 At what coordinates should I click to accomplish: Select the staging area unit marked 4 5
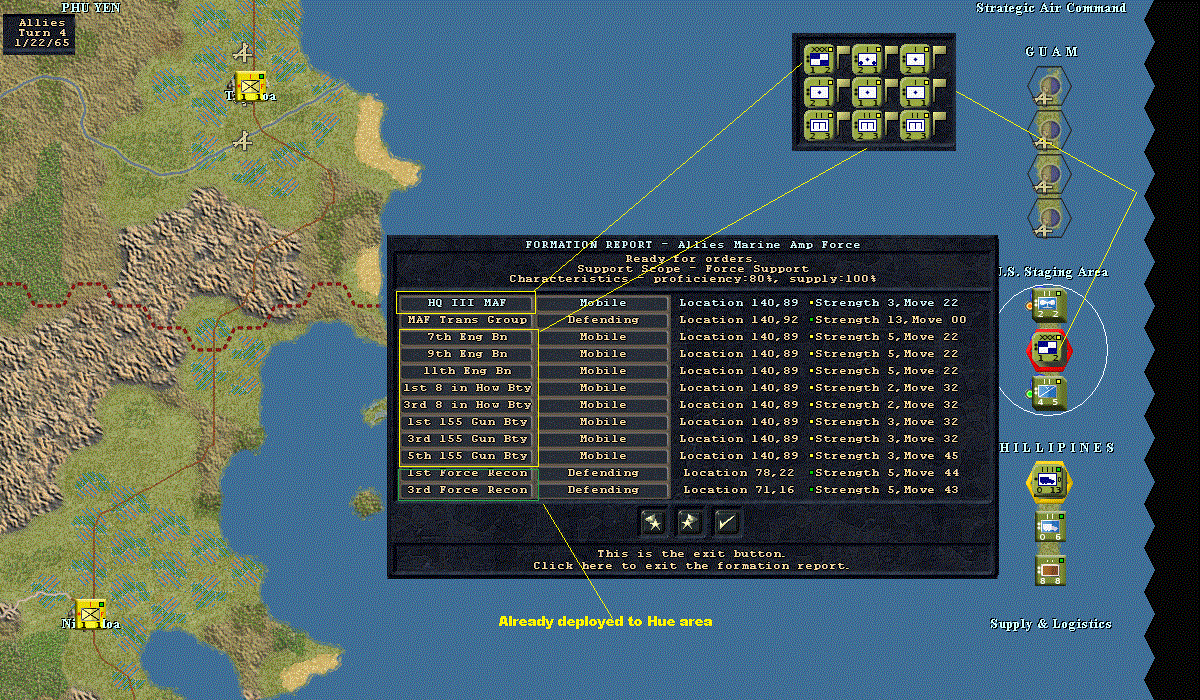coord(1050,394)
